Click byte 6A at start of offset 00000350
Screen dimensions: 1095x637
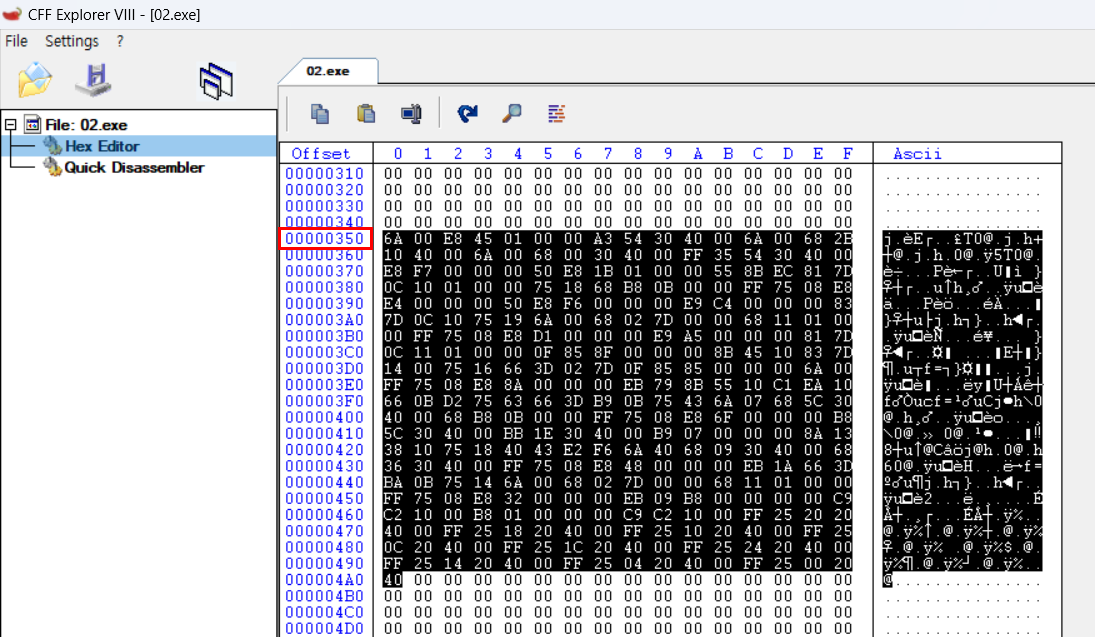[x=393, y=239]
